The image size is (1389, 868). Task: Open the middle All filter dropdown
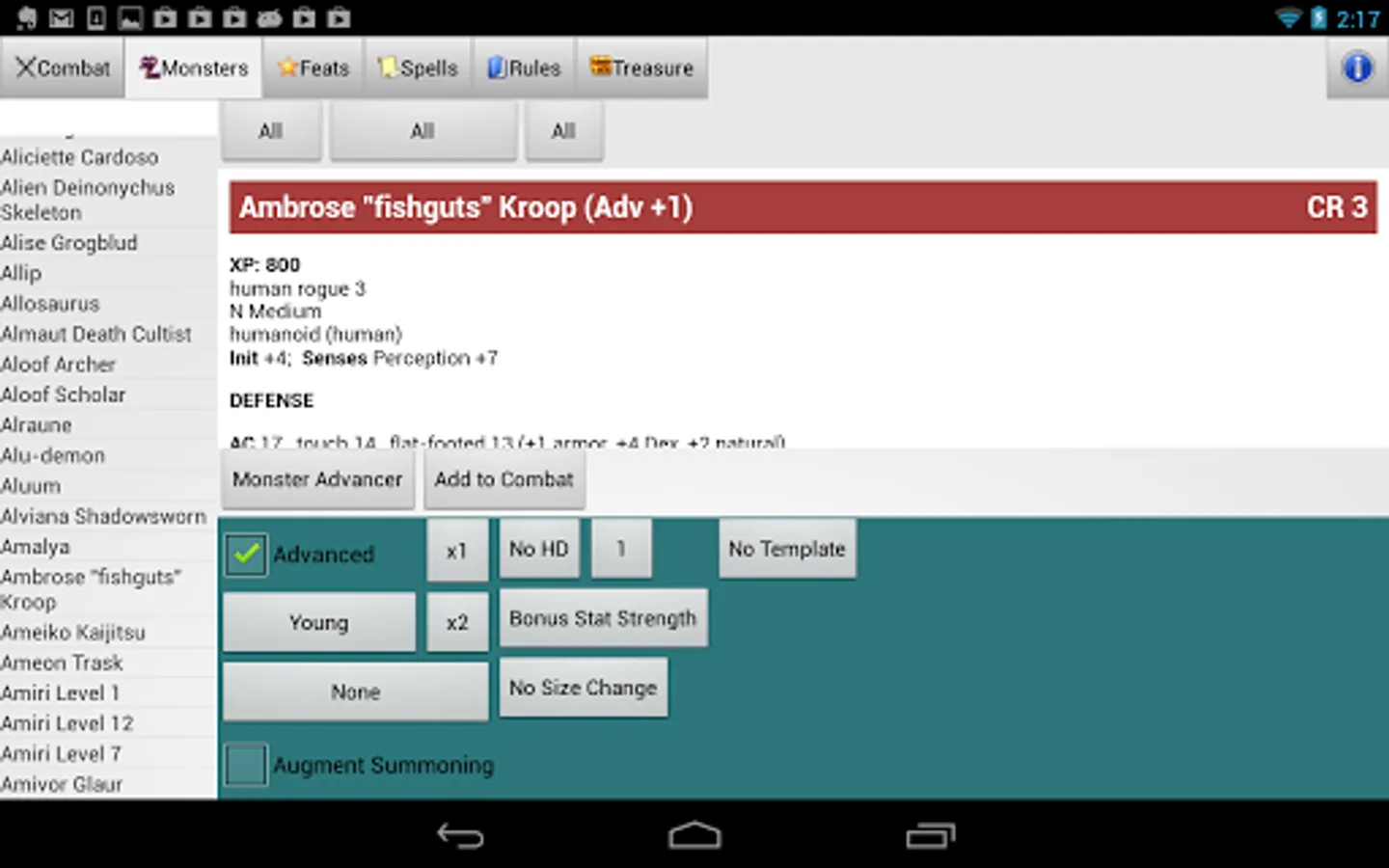point(422,130)
